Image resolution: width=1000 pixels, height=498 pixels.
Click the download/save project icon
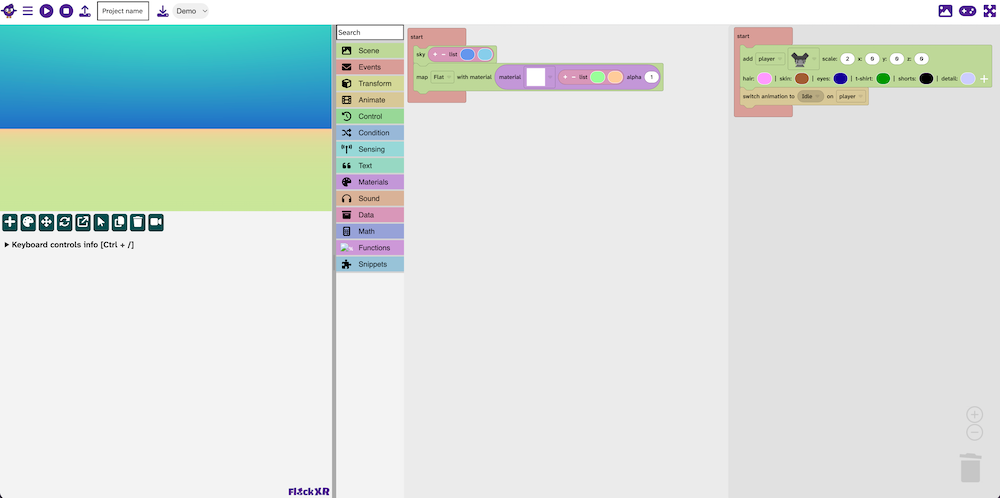(163, 11)
